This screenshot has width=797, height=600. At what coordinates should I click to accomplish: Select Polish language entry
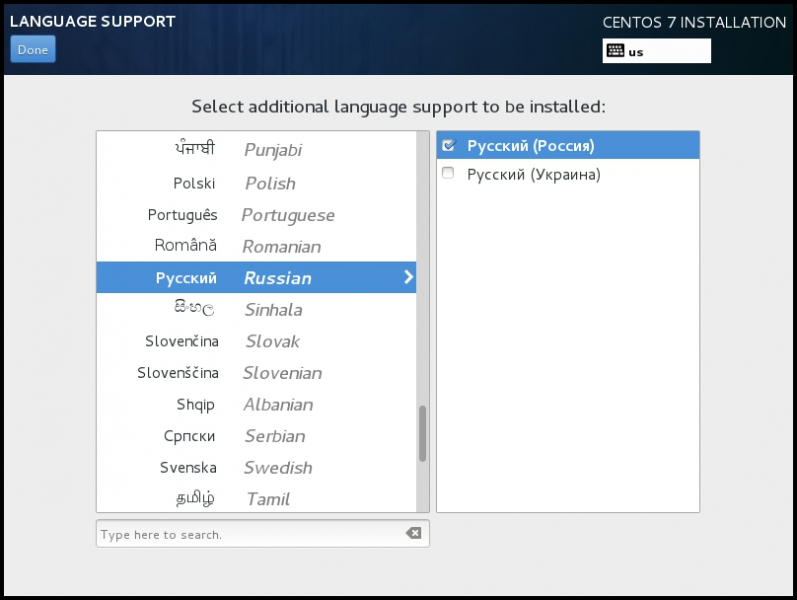(256, 183)
